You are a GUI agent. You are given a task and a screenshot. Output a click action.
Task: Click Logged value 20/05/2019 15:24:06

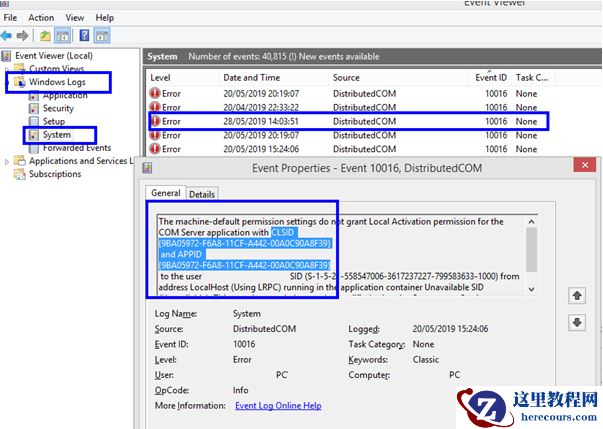(x=450, y=329)
